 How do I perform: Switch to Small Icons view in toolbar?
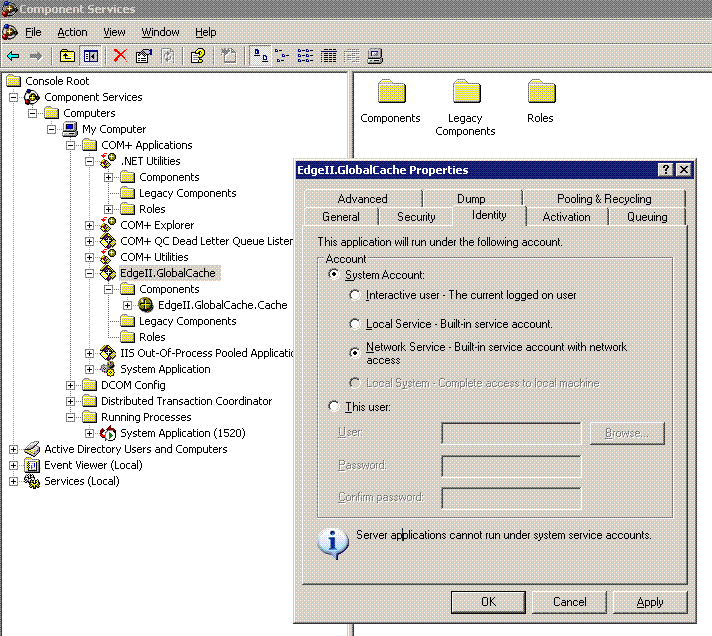[x=282, y=56]
